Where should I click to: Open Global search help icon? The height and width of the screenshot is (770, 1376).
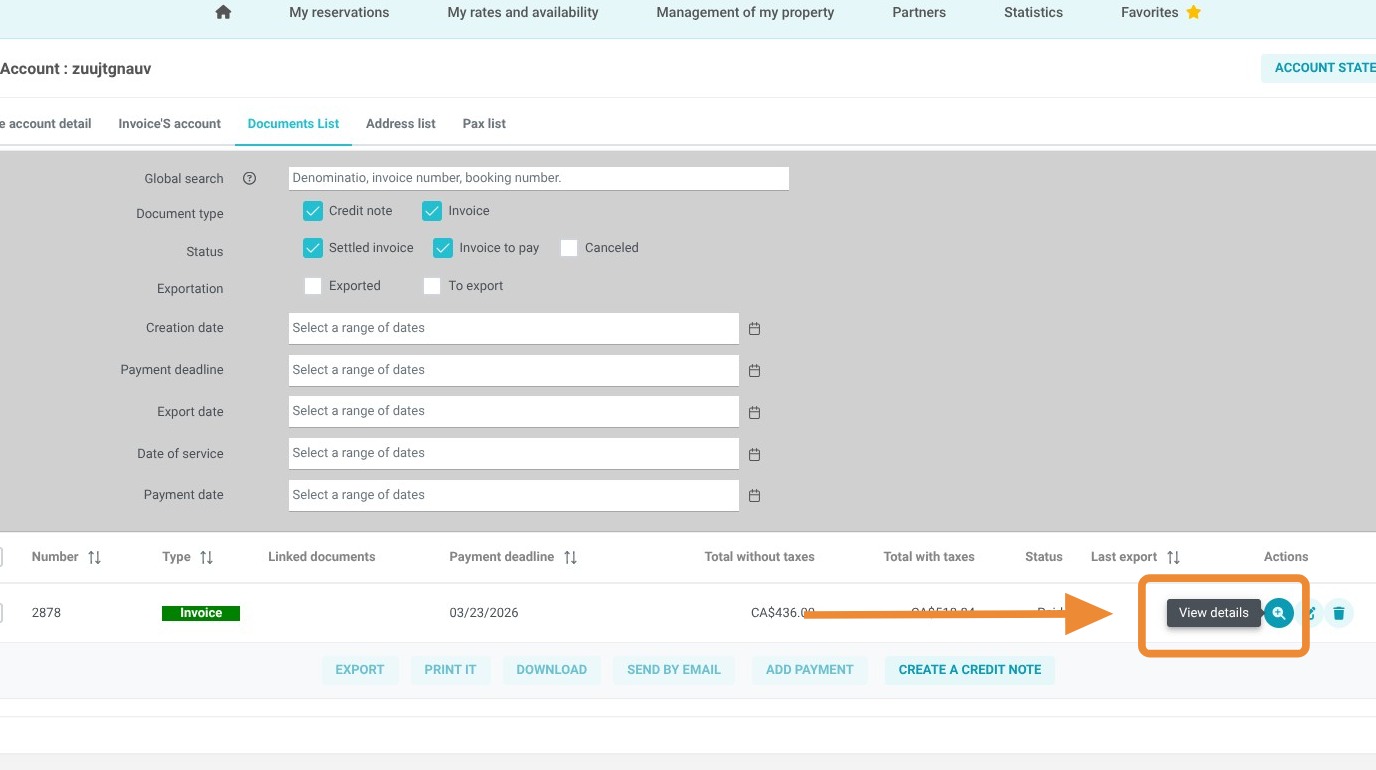coord(250,178)
